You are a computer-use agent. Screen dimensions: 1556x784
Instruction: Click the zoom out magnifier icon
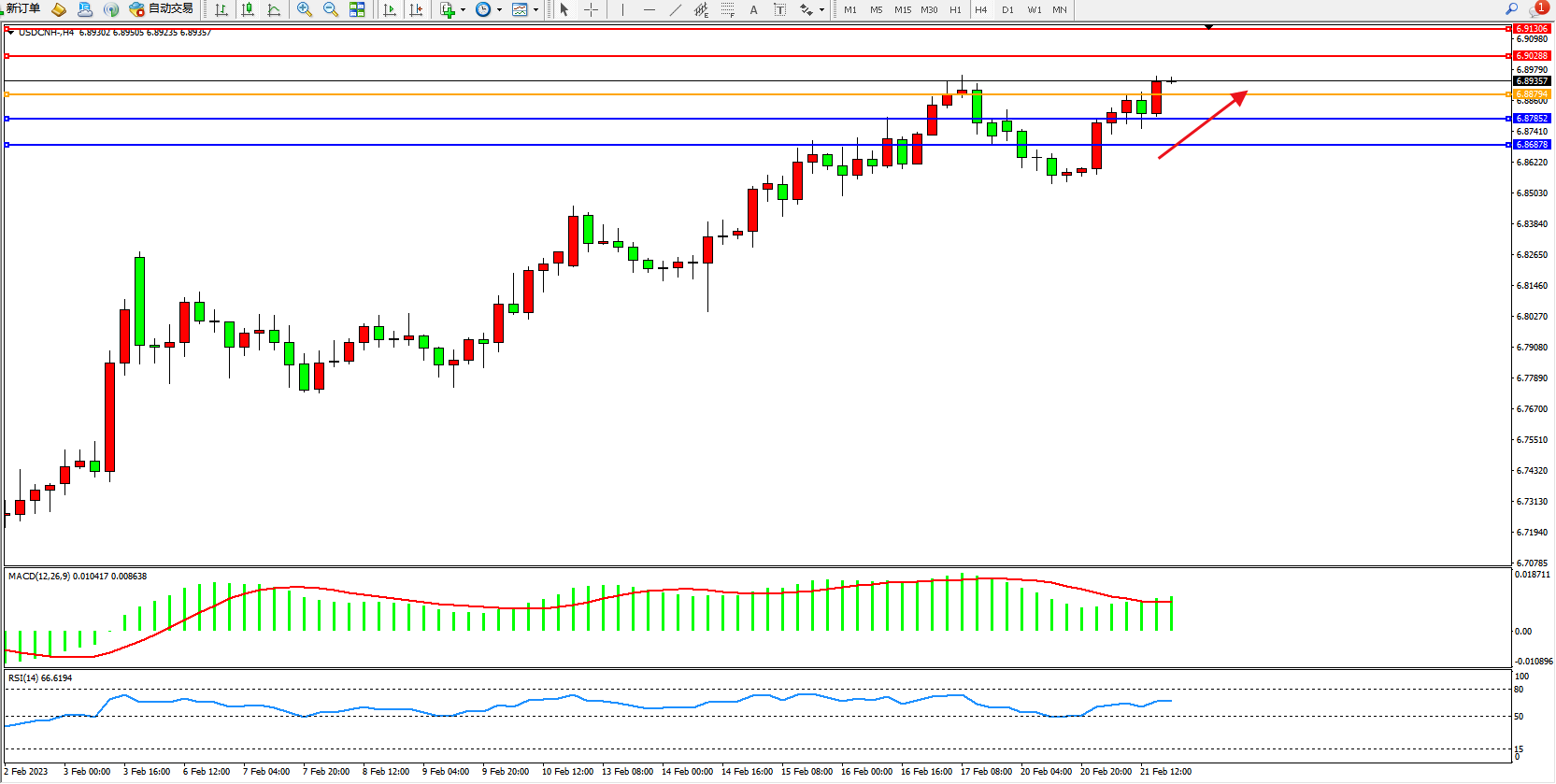click(x=330, y=9)
